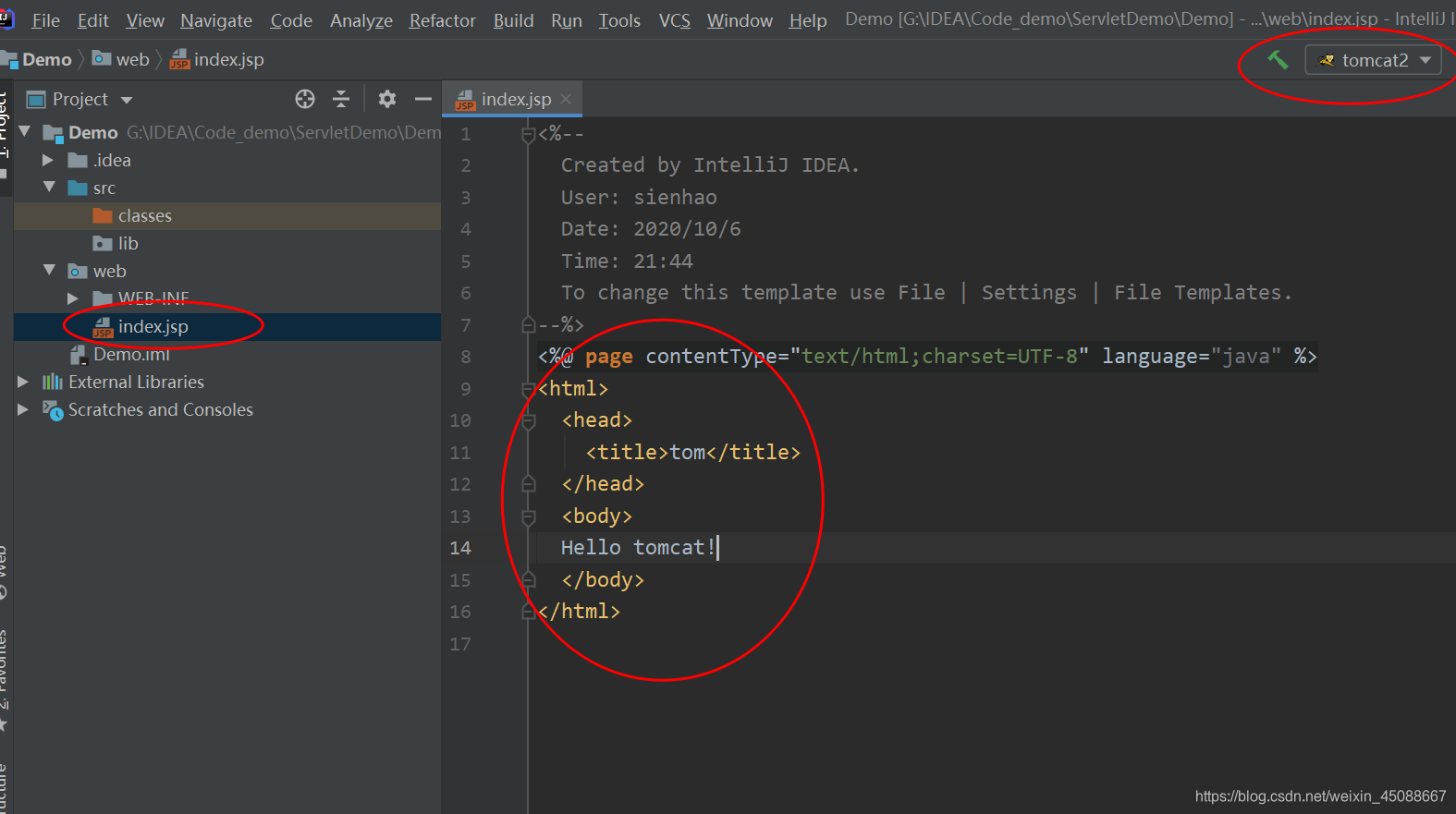Screen dimensions: 1456x814
Task: Click 'Date: 2020/10/6' comment line
Action: pos(651,229)
